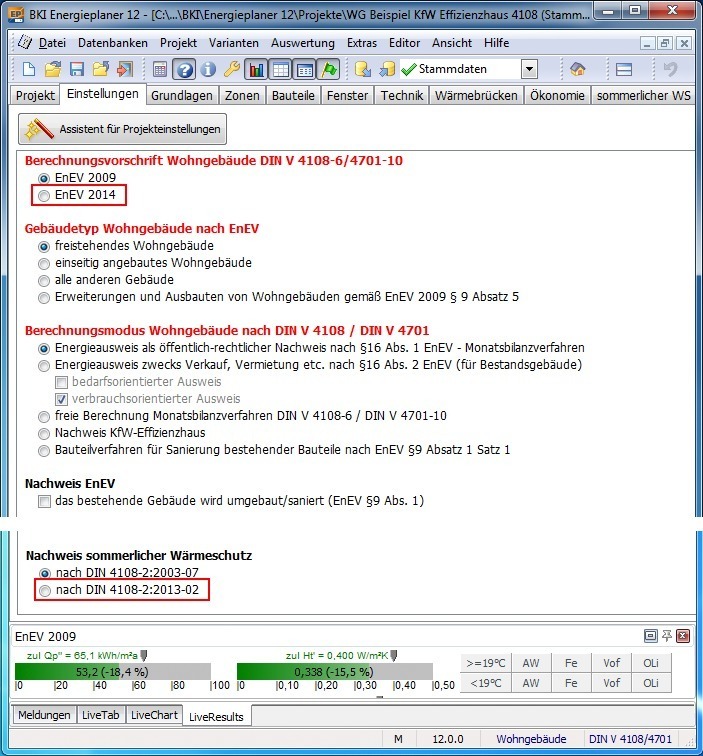Click the wizard wand icon on Assistent button
Viewport: 703px width, 756px height.
tap(39, 129)
